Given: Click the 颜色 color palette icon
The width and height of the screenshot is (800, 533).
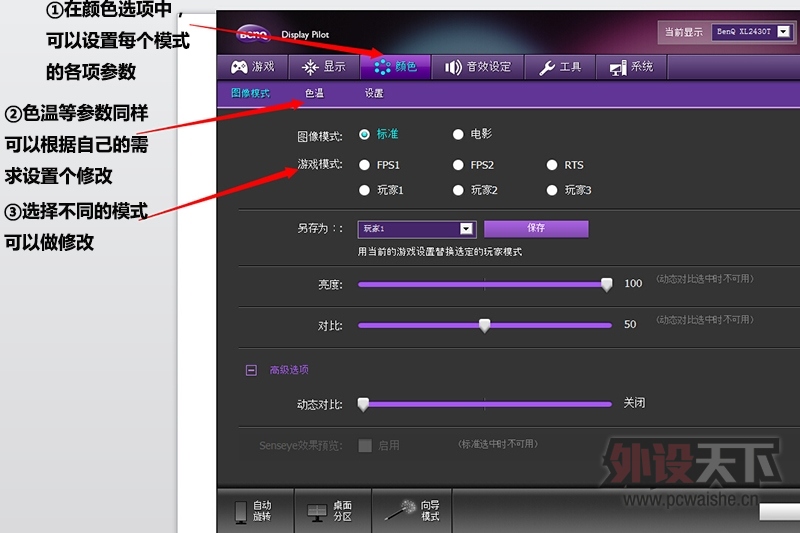Looking at the screenshot, I should 382,67.
